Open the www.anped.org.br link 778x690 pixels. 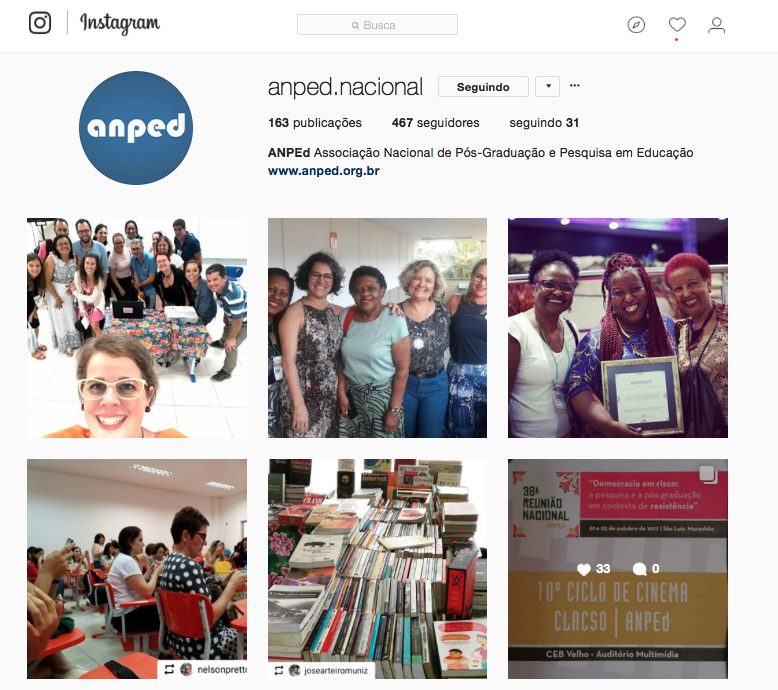pos(324,171)
